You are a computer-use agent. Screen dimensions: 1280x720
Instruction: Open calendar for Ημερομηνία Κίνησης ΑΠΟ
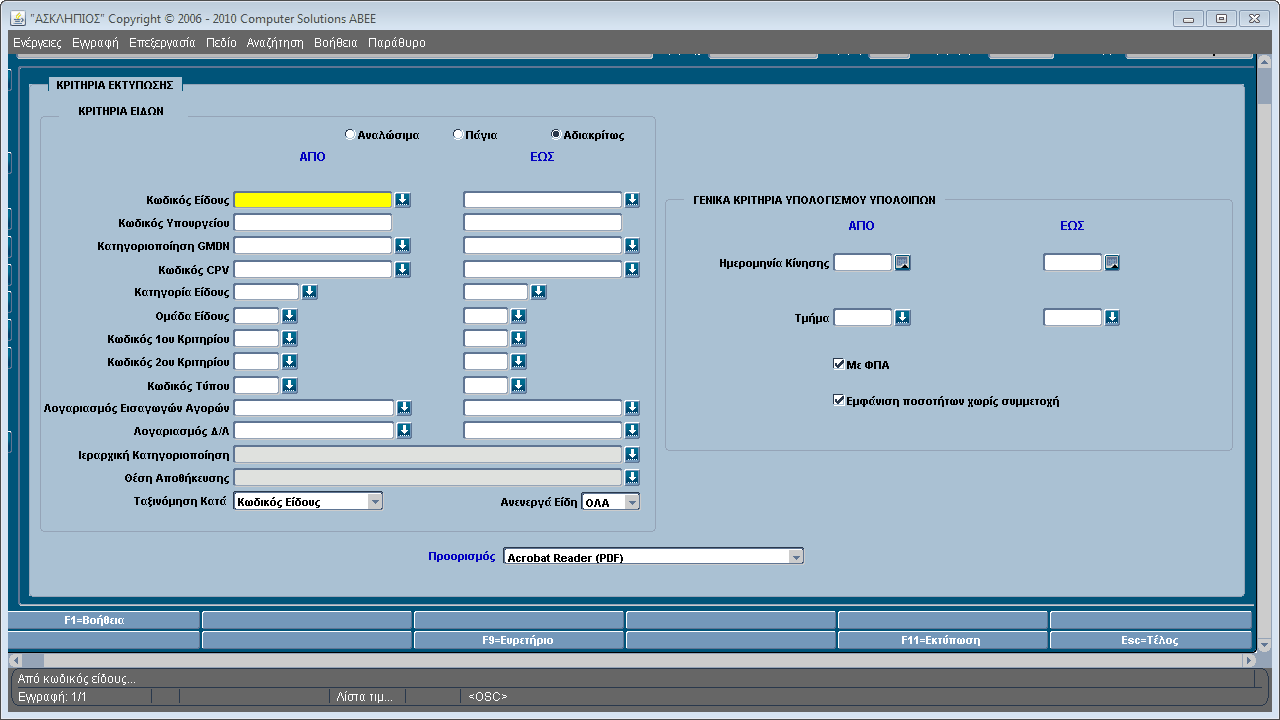pyautogui.click(x=902, y=263)
